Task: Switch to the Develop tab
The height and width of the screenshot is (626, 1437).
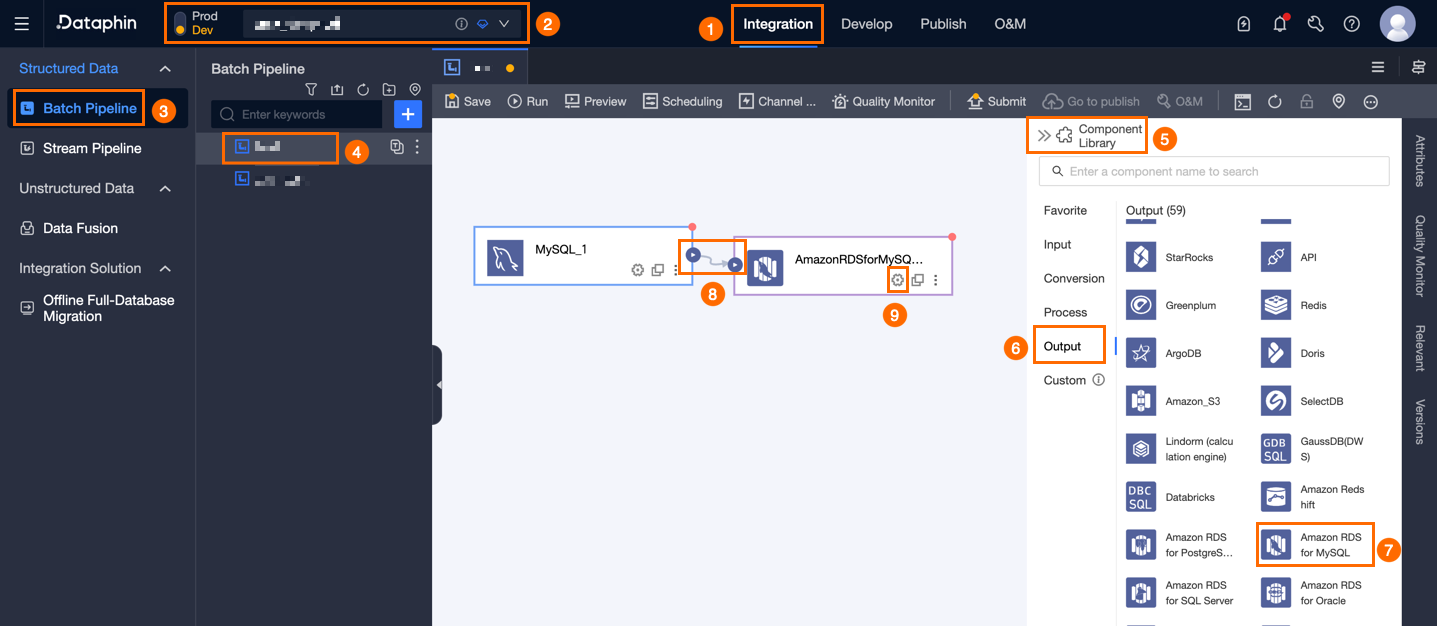Action: pyautogui.click(x=866, y=24)
